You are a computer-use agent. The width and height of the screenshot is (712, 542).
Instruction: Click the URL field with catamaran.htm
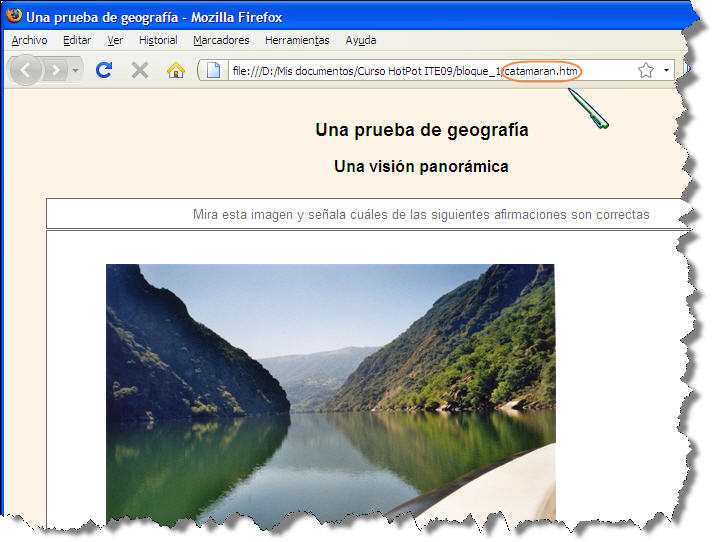431,71
